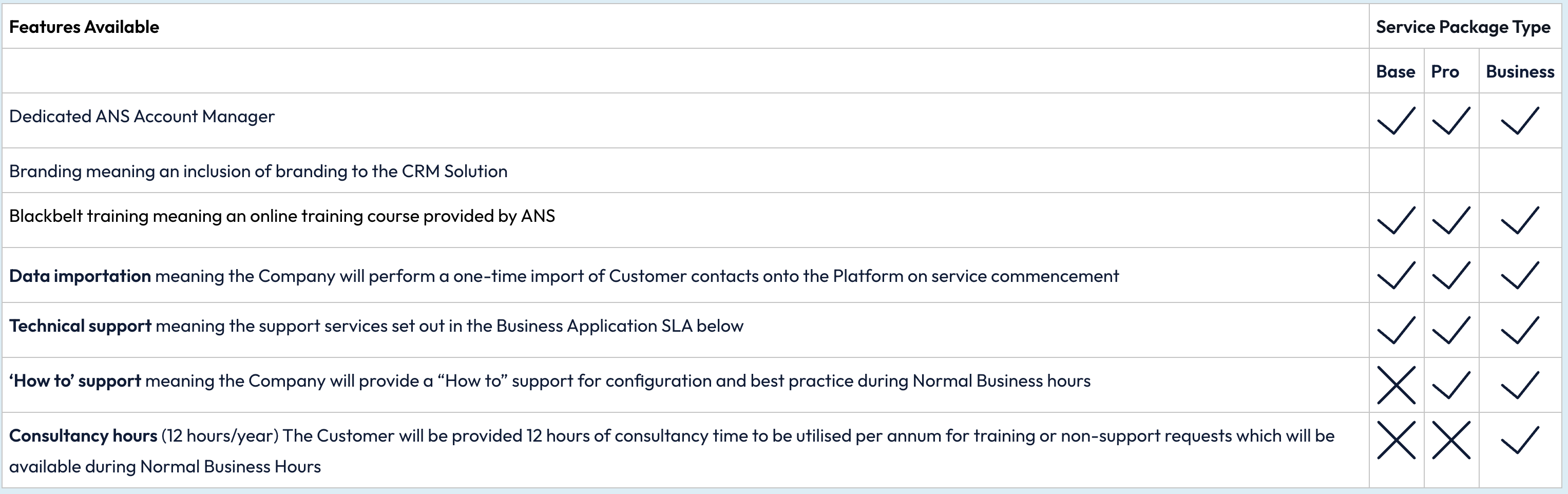Click the Business checkmark for Data importation
This screenshot has width=1568, height=494.
click(x=1520, y=275)
